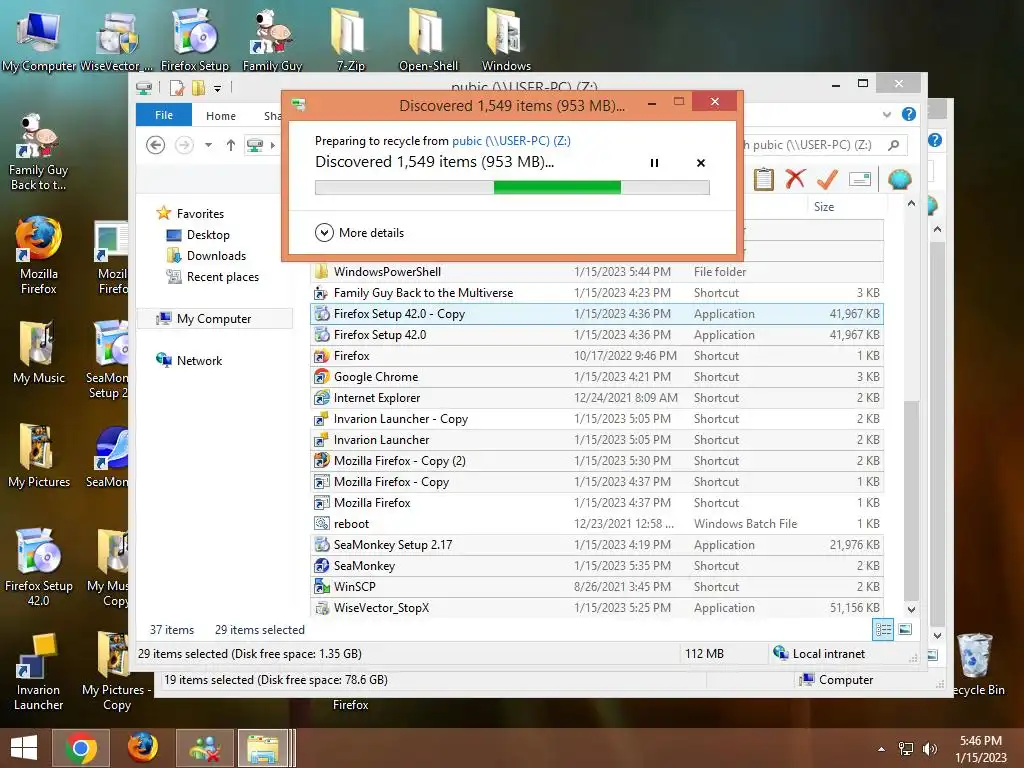The width and height of the screenshot is (1024, 768).
Task: Switch to large icons view button
Action: tap(905, 630)
